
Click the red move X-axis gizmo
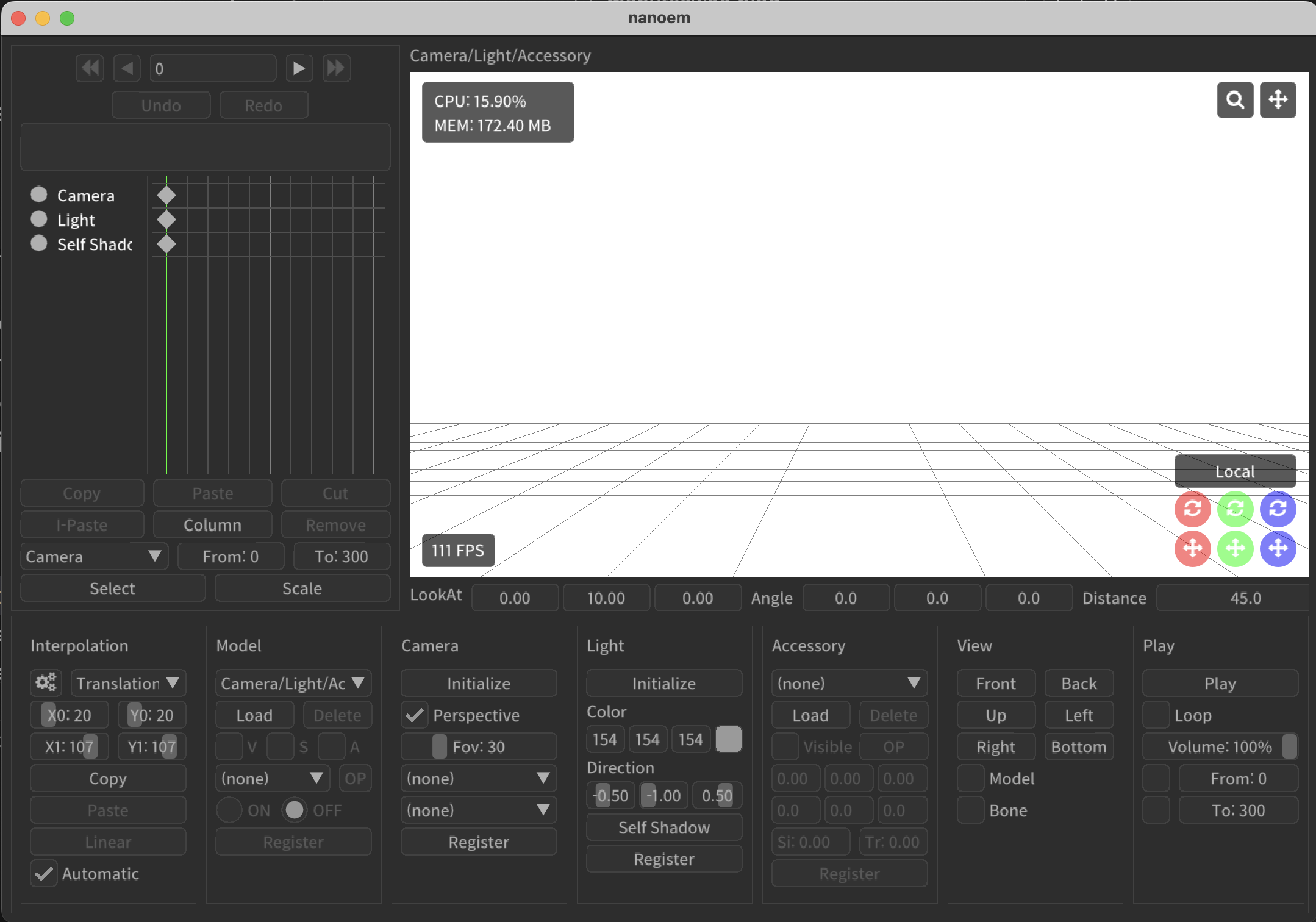point(1192,548)
